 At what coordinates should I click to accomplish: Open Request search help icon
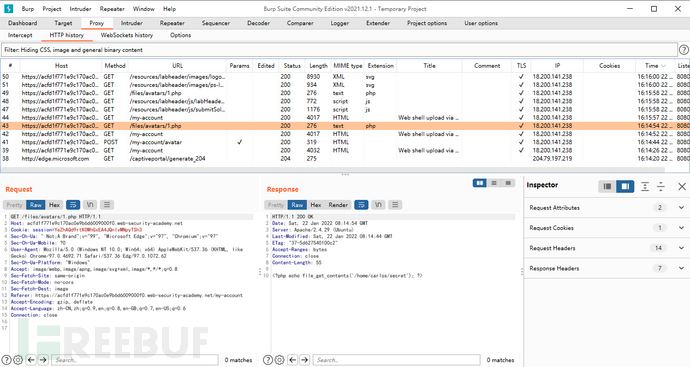(x=6, y=360)
